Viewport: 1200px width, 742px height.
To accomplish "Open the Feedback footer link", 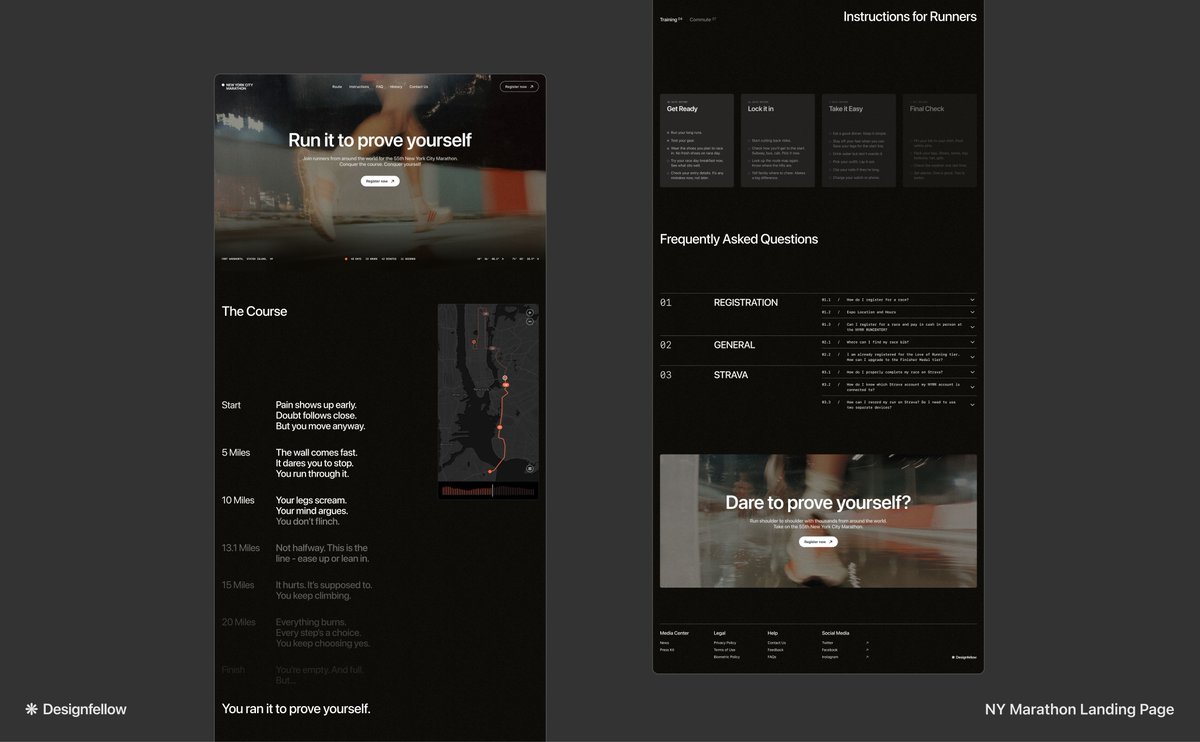I will [776, 650].
